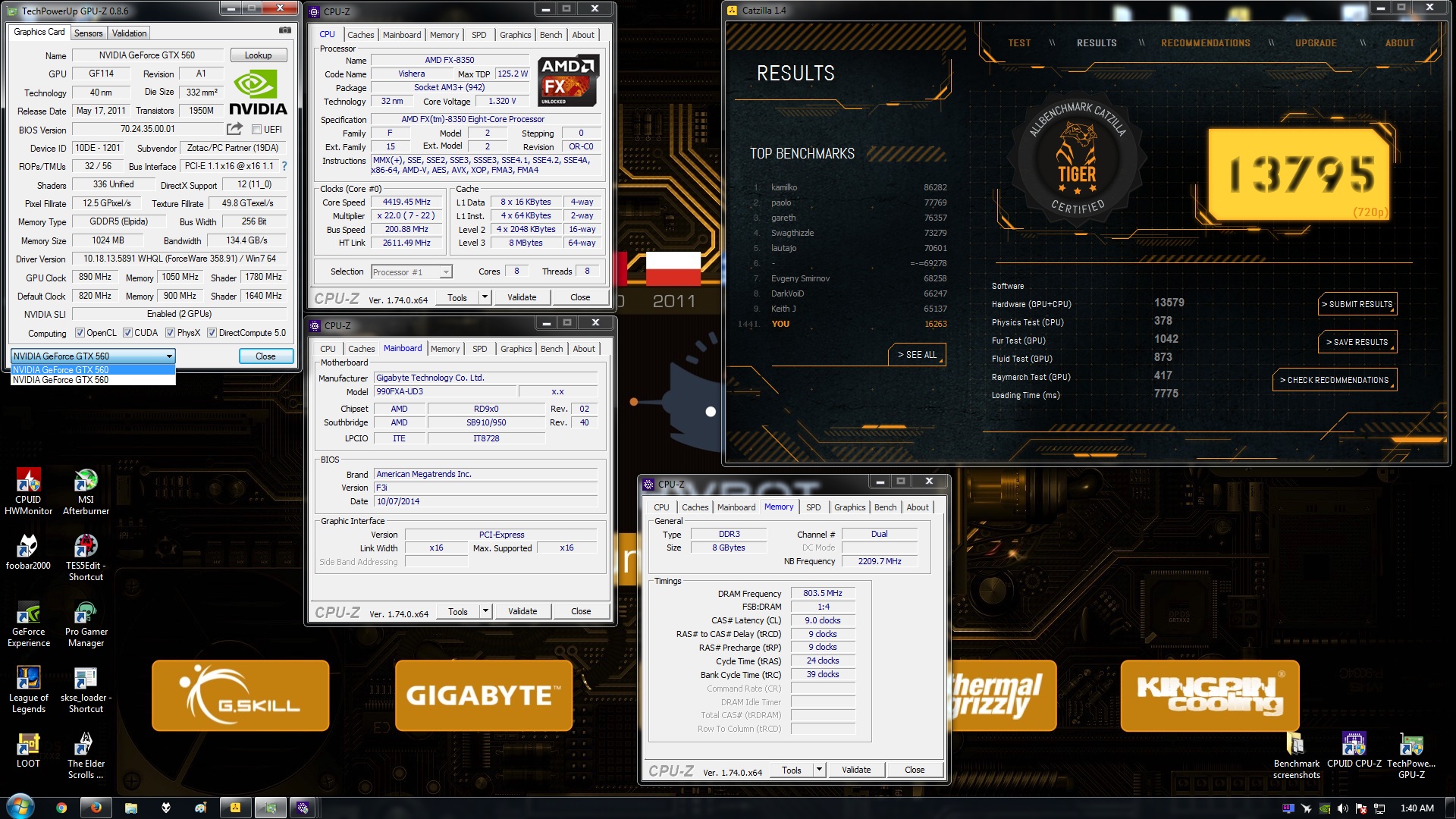Open Windows Explorer from the taskbar
Viewport: 1456px width, 819px height.
[x=131, y=808]
